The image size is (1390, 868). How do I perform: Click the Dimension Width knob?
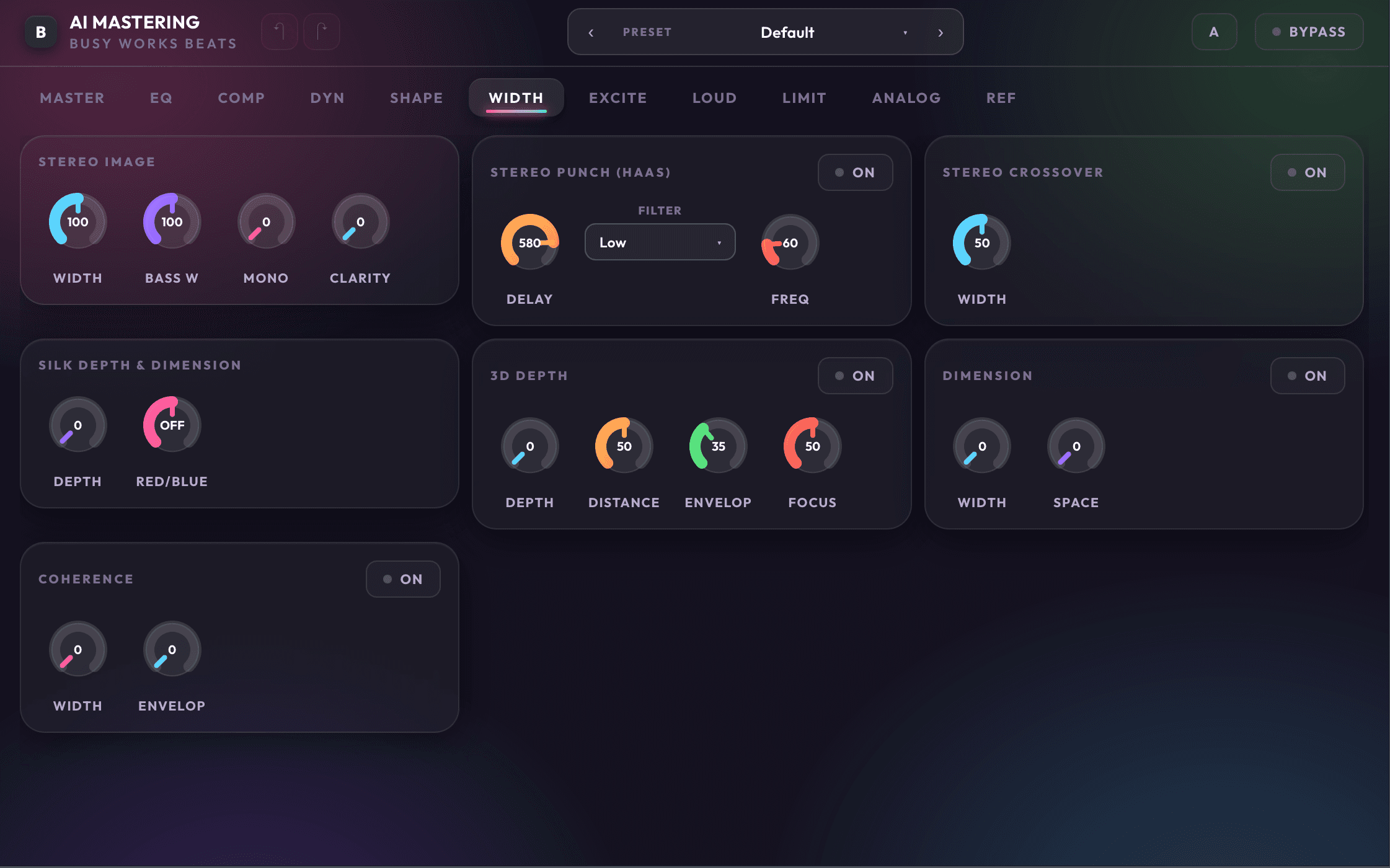tap(982, 446)
